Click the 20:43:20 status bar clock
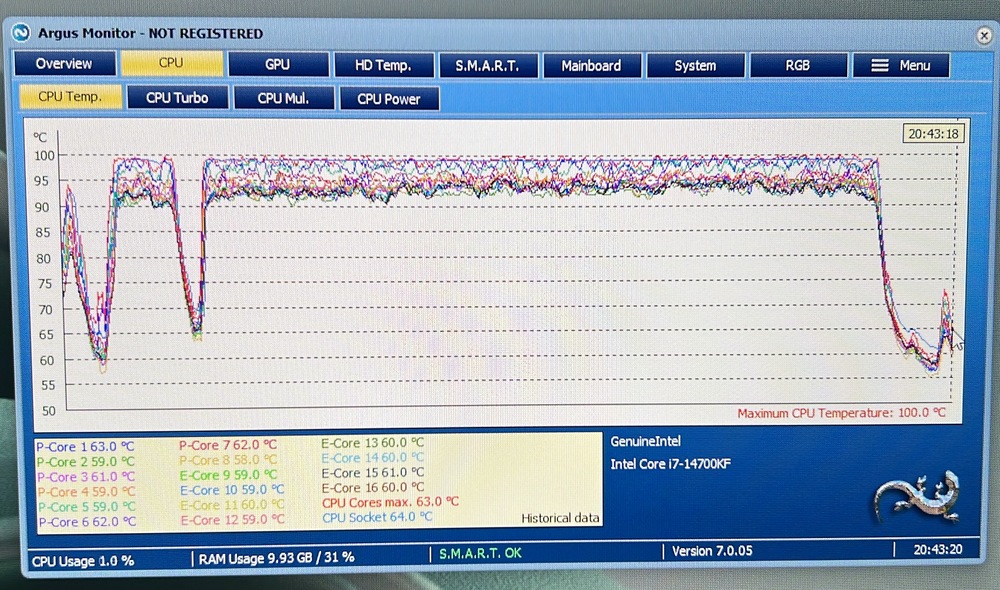1000x590 pixels. click(x=938, y=549)
